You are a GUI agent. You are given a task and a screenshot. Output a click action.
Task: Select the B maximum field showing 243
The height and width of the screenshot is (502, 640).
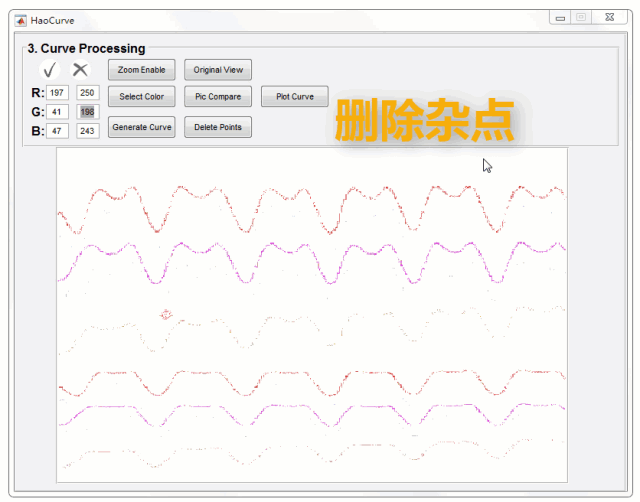click(88, 131)
